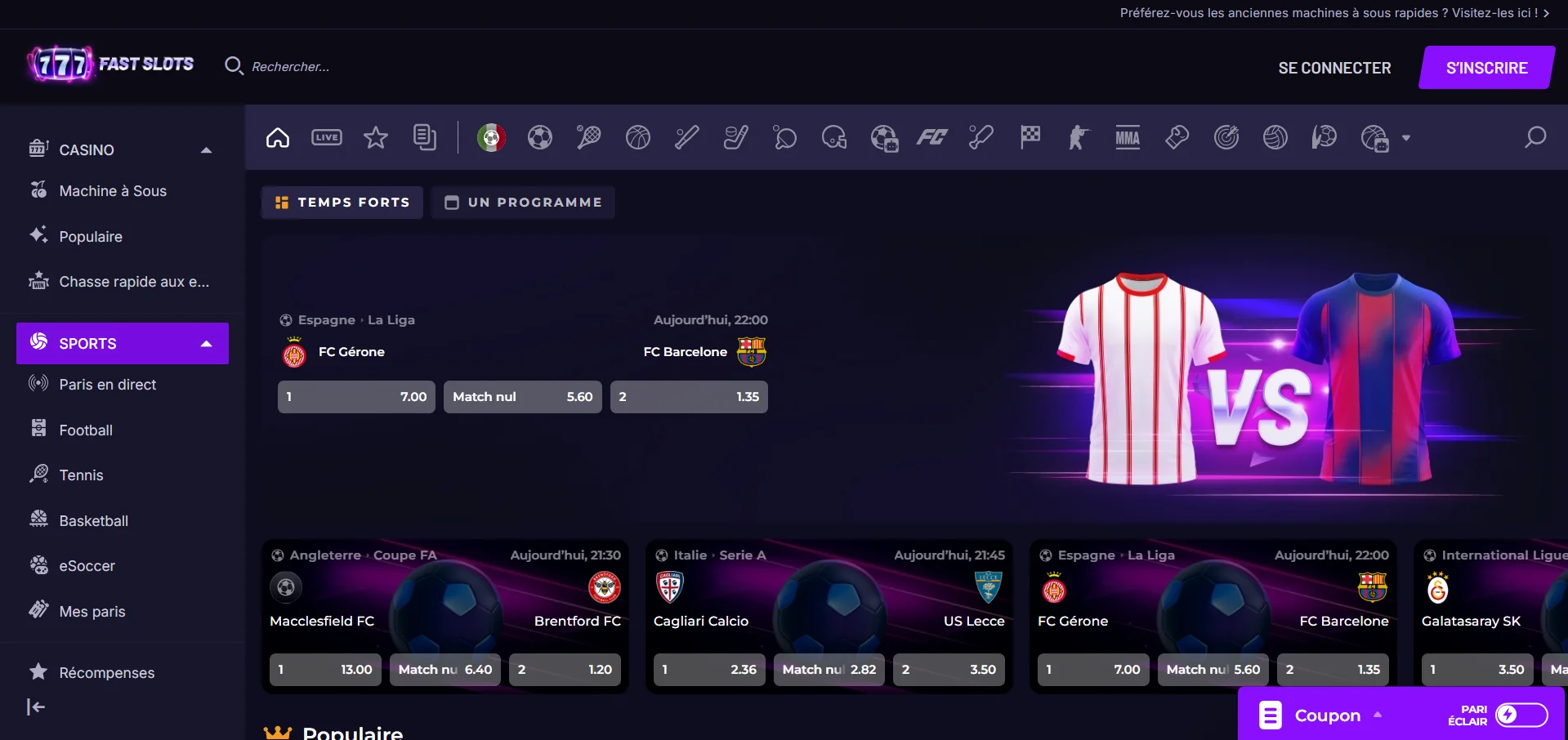
Task: Expand the Coupon panel arrow
Action: pyautogui.click(x=1378, y=715)
